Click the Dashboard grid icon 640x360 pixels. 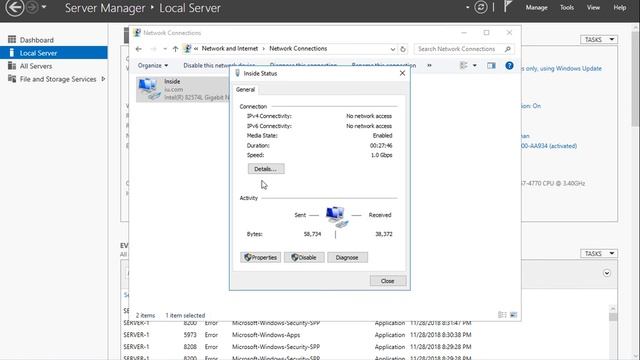click(12, 40)
